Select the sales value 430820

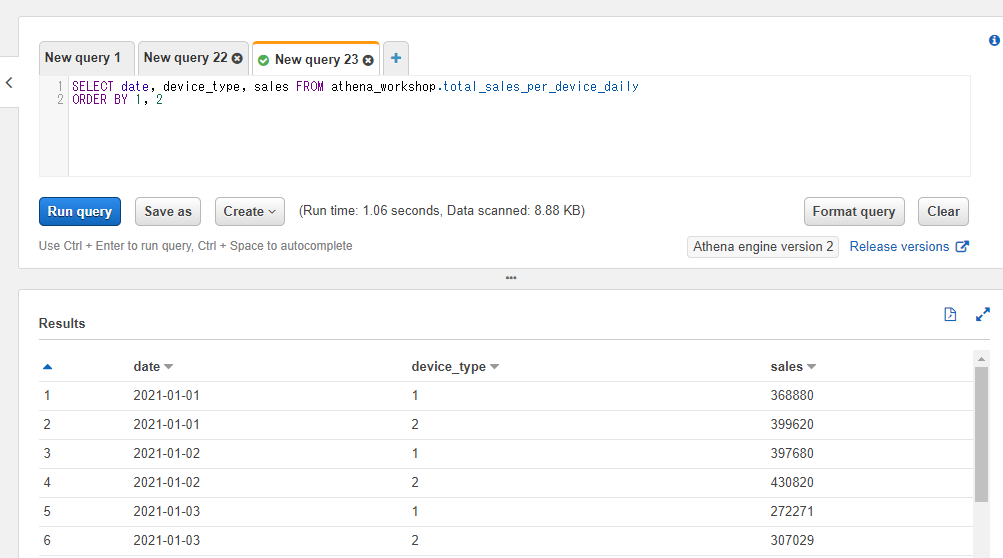point(792,482)
